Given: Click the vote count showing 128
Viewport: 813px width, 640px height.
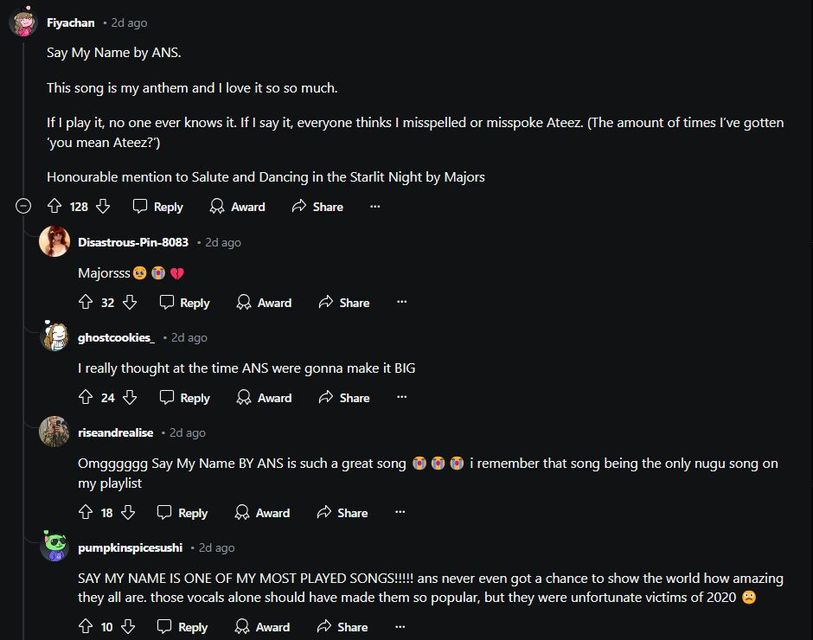Looking at the screenshot, I should point(78,206).
